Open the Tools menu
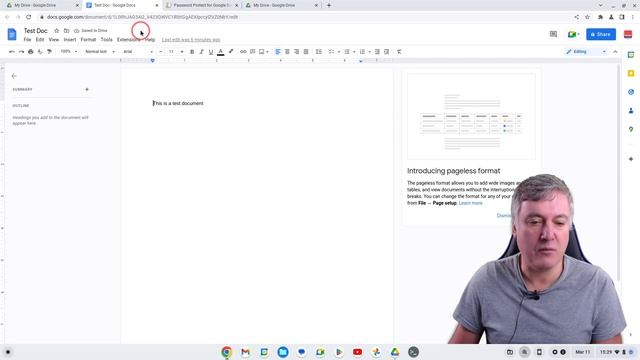The image size is (640, 360). coord(107,40)
